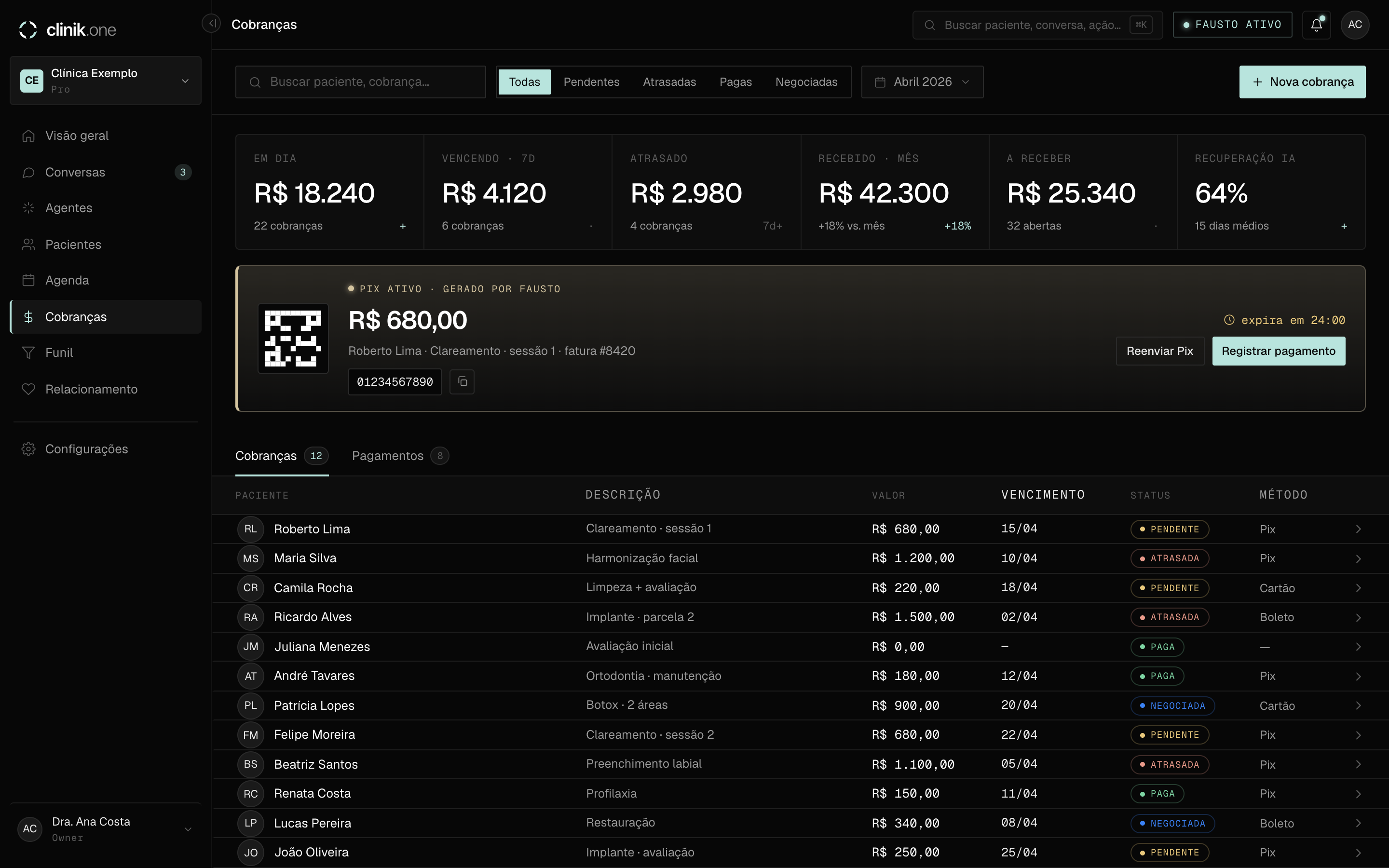Click the Agentes sparkle icon
Viewport: 1389px width, 868px height.
pyautogui.click(x=28, y=208)
